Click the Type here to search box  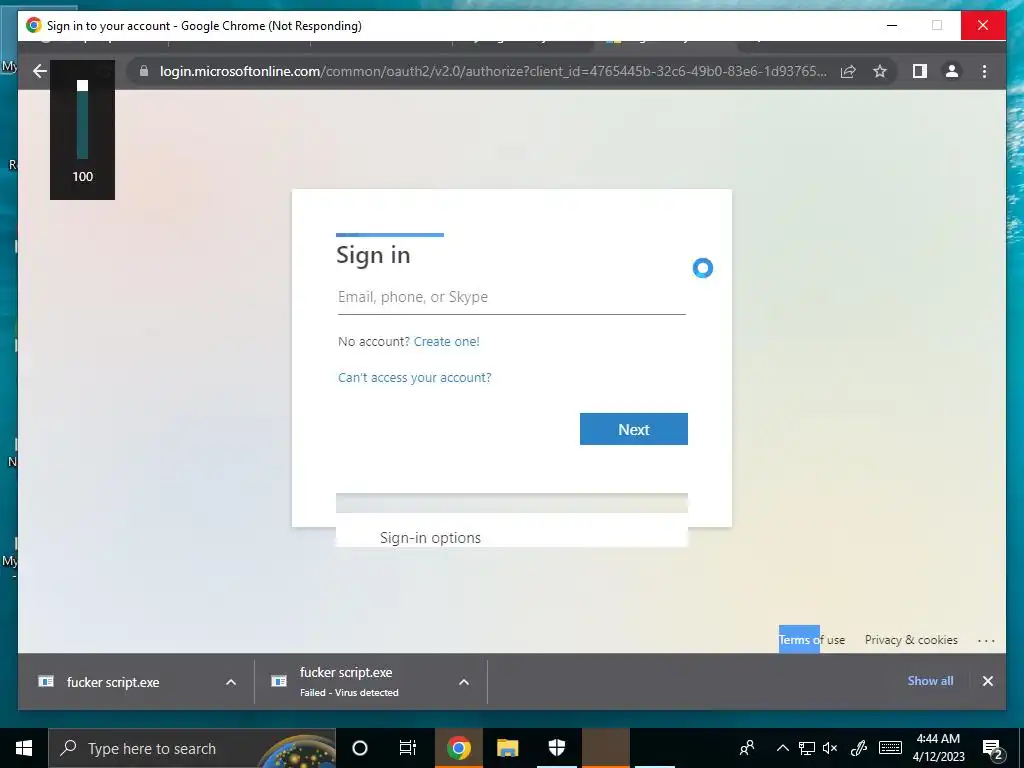pyautogui.click(x=192, y=748)
